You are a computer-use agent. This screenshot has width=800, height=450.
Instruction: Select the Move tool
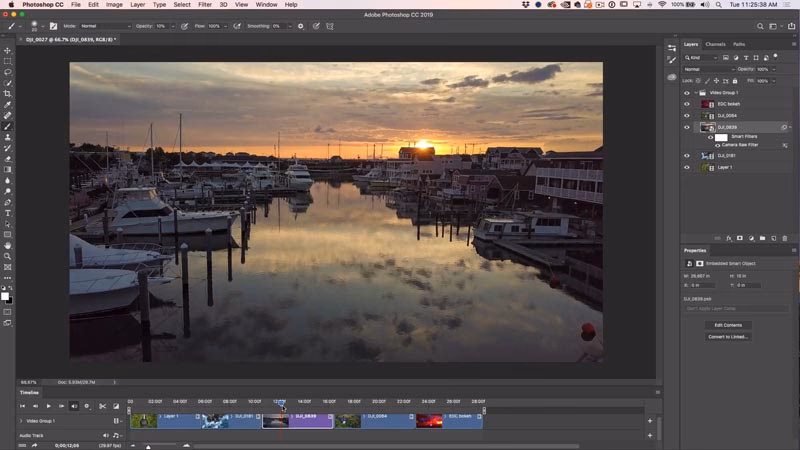[x=8, y=51]
